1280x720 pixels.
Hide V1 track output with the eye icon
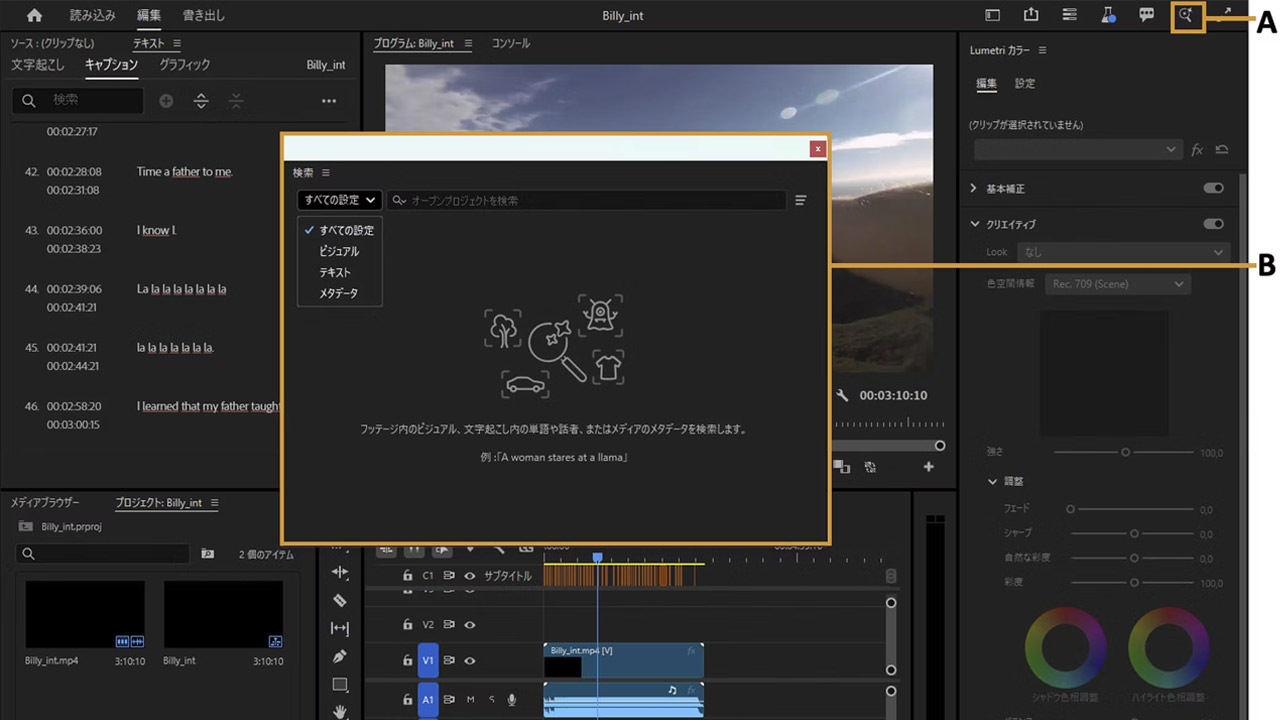point(468,660)
